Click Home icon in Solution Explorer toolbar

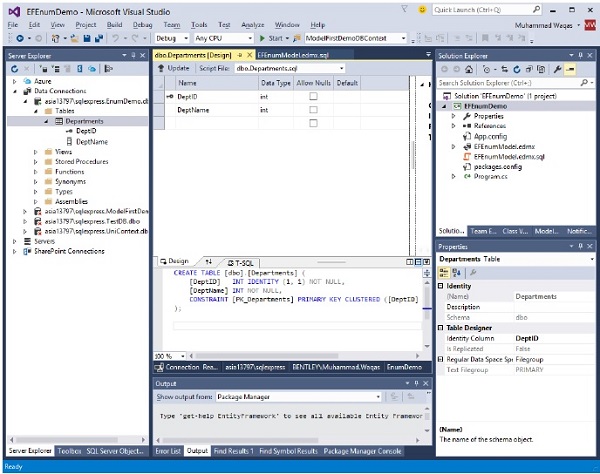coord(471,69)
